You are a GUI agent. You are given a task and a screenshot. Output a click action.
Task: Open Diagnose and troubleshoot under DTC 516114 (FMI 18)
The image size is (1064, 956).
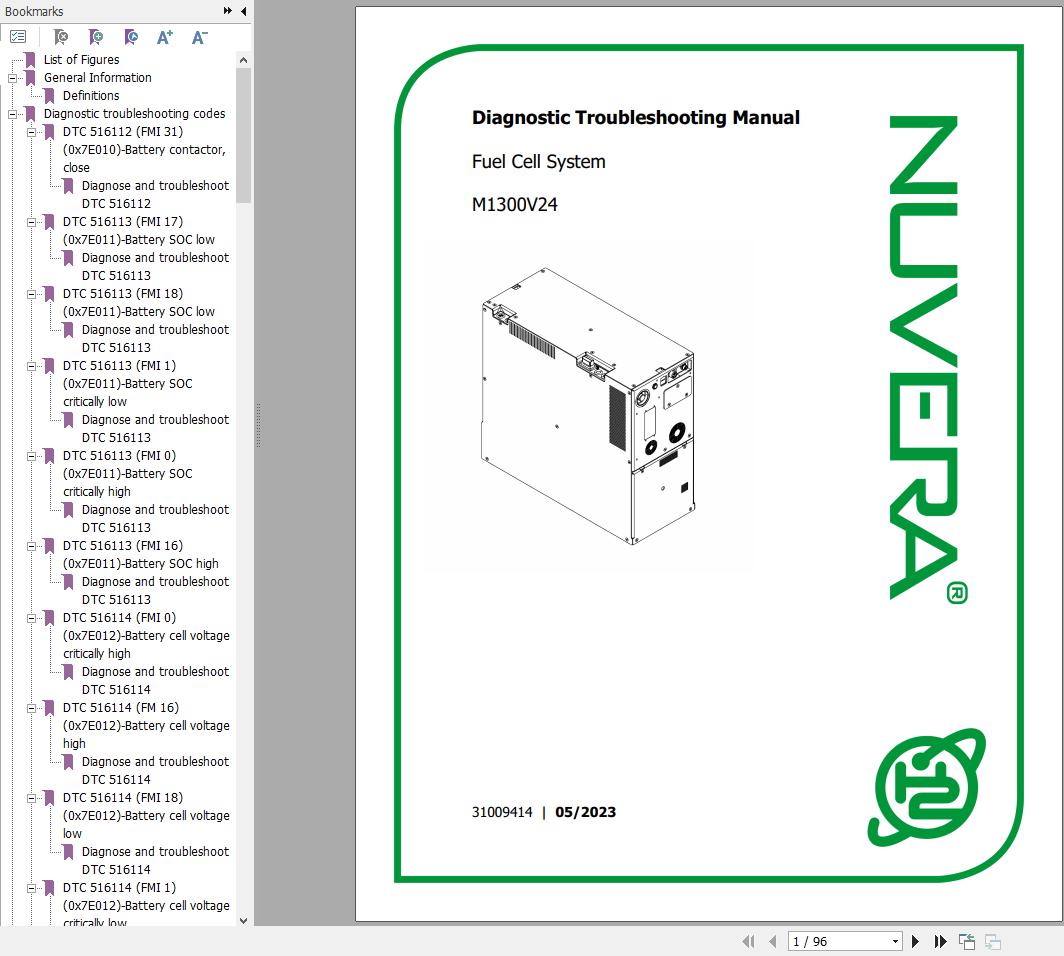point(155,860)
